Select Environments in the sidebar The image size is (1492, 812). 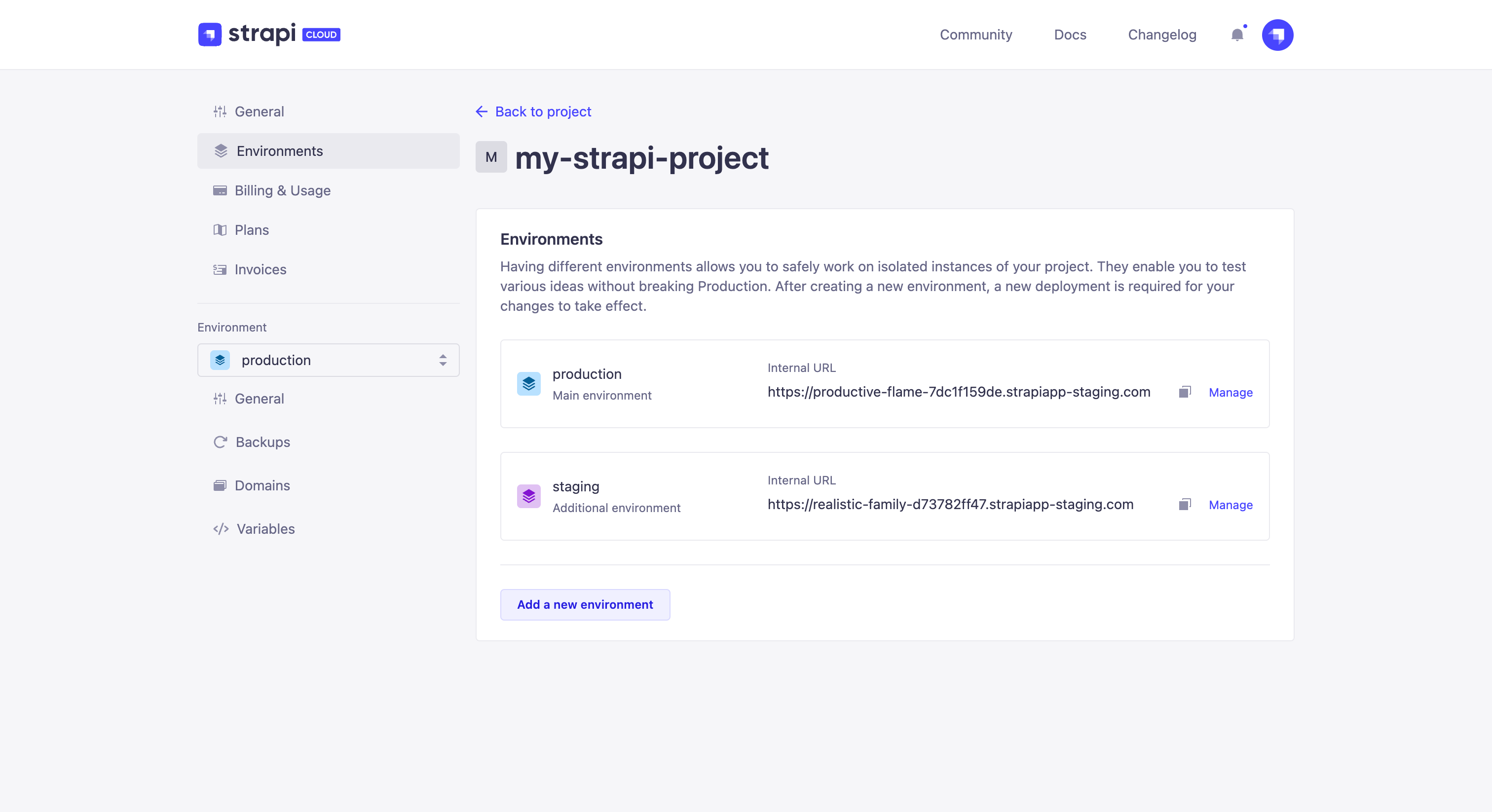[x=280, y=151]
